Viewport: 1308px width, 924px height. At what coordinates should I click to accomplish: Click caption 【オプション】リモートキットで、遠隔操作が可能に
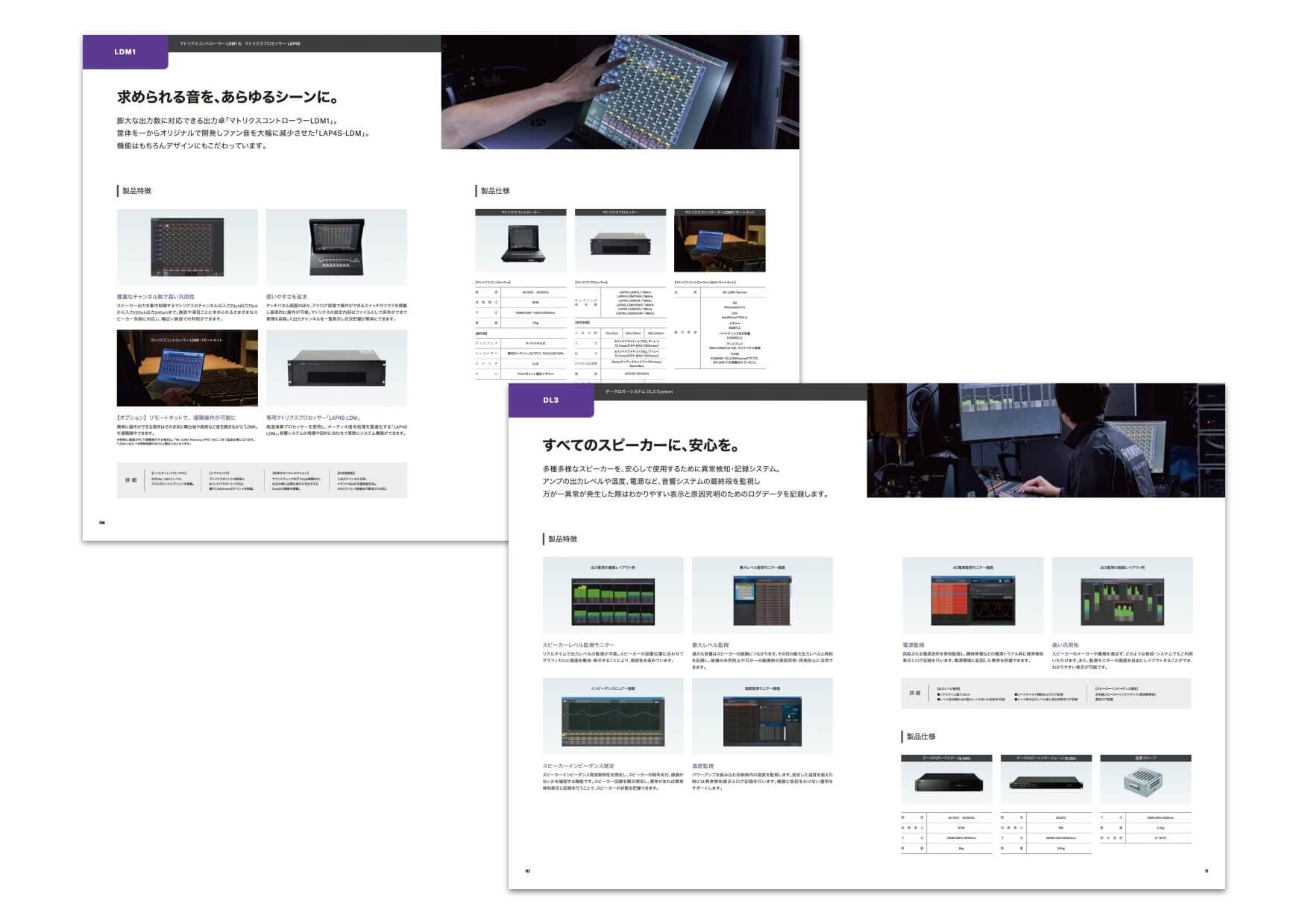click(176, 418)
